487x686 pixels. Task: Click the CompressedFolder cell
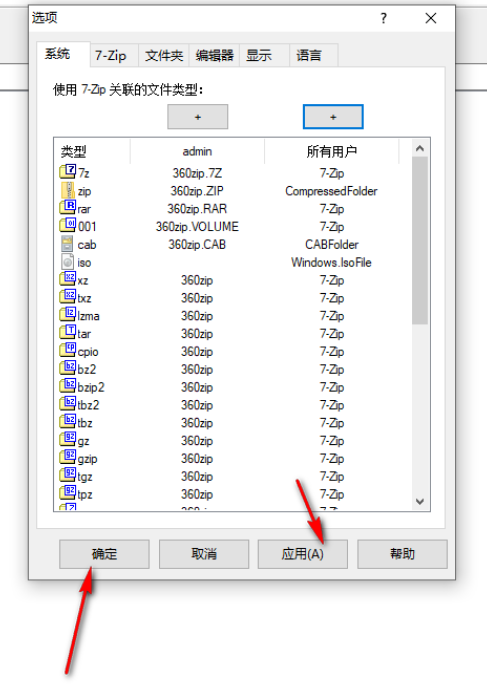coord(331,191)
